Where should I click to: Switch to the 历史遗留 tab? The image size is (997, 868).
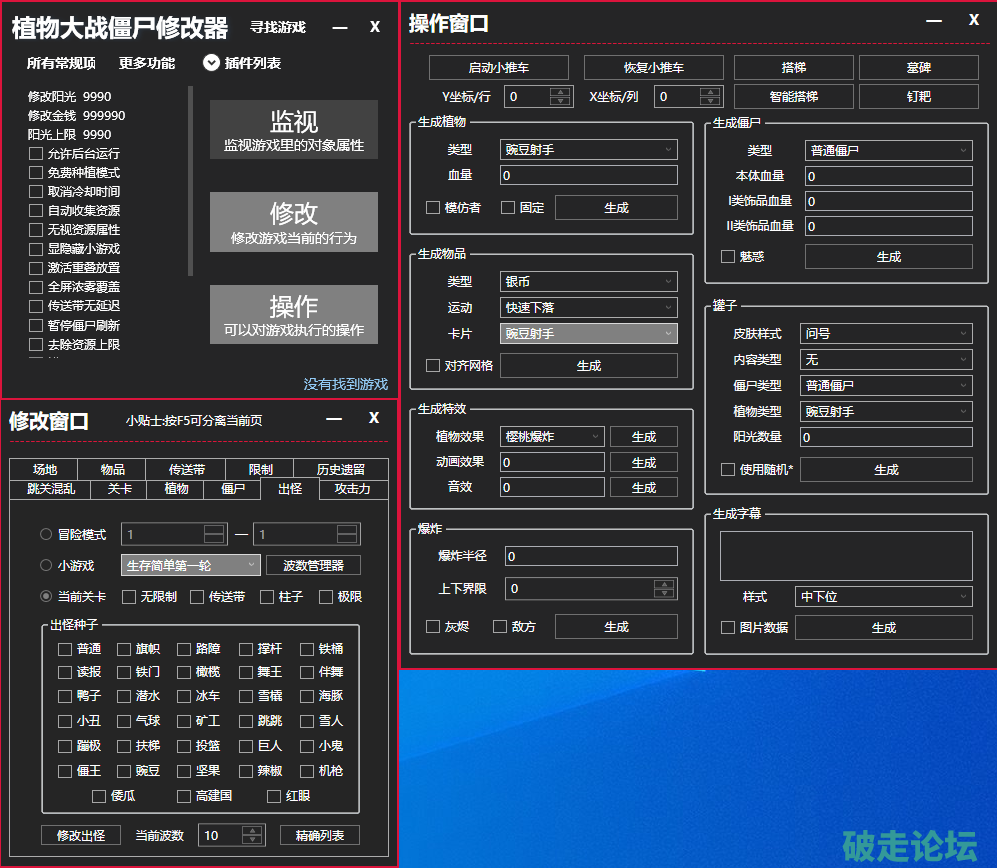340,470
